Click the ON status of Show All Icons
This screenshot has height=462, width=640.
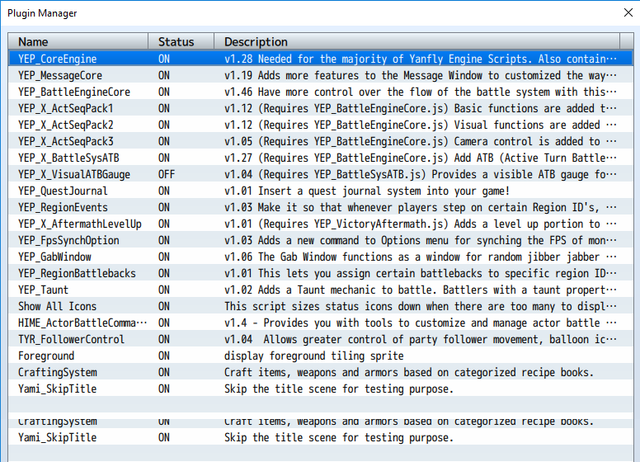pos(164,307)
